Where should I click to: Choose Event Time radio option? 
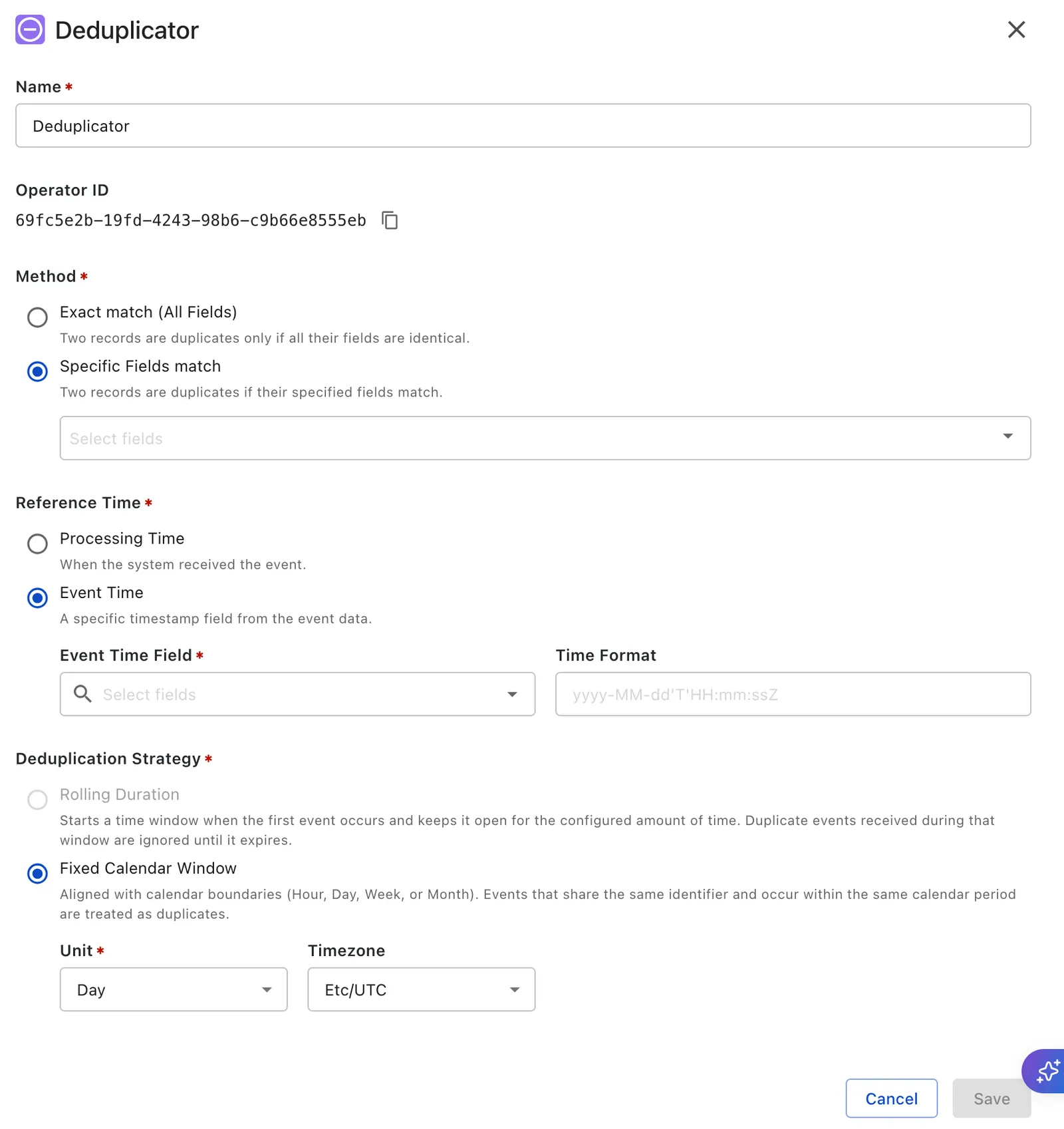tap(37, 597)
